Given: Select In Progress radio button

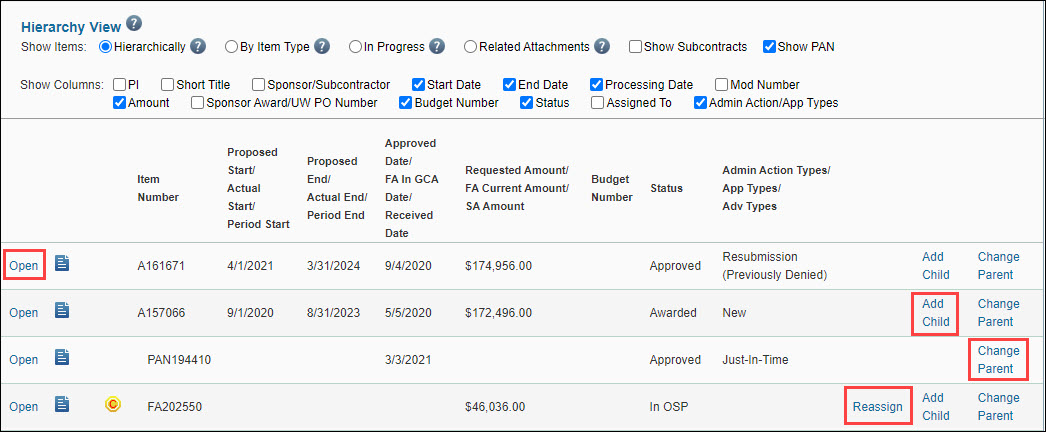Looking at the screenshot, I should point(355,46).
